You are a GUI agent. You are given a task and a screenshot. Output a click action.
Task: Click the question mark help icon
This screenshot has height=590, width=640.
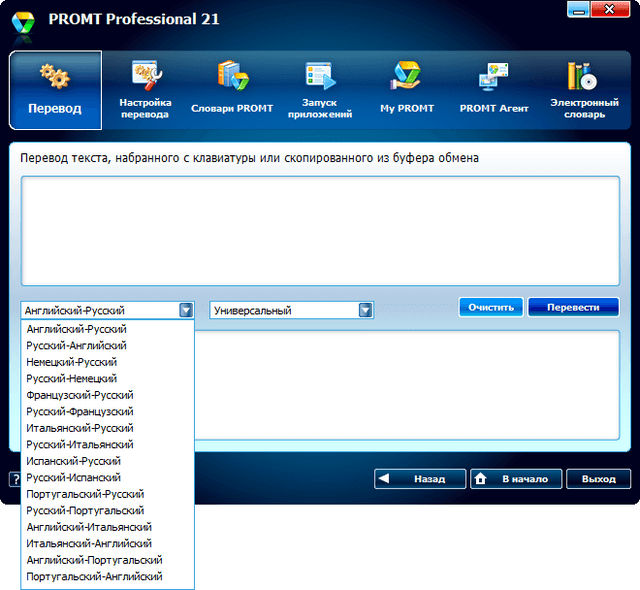pos(15,479)
